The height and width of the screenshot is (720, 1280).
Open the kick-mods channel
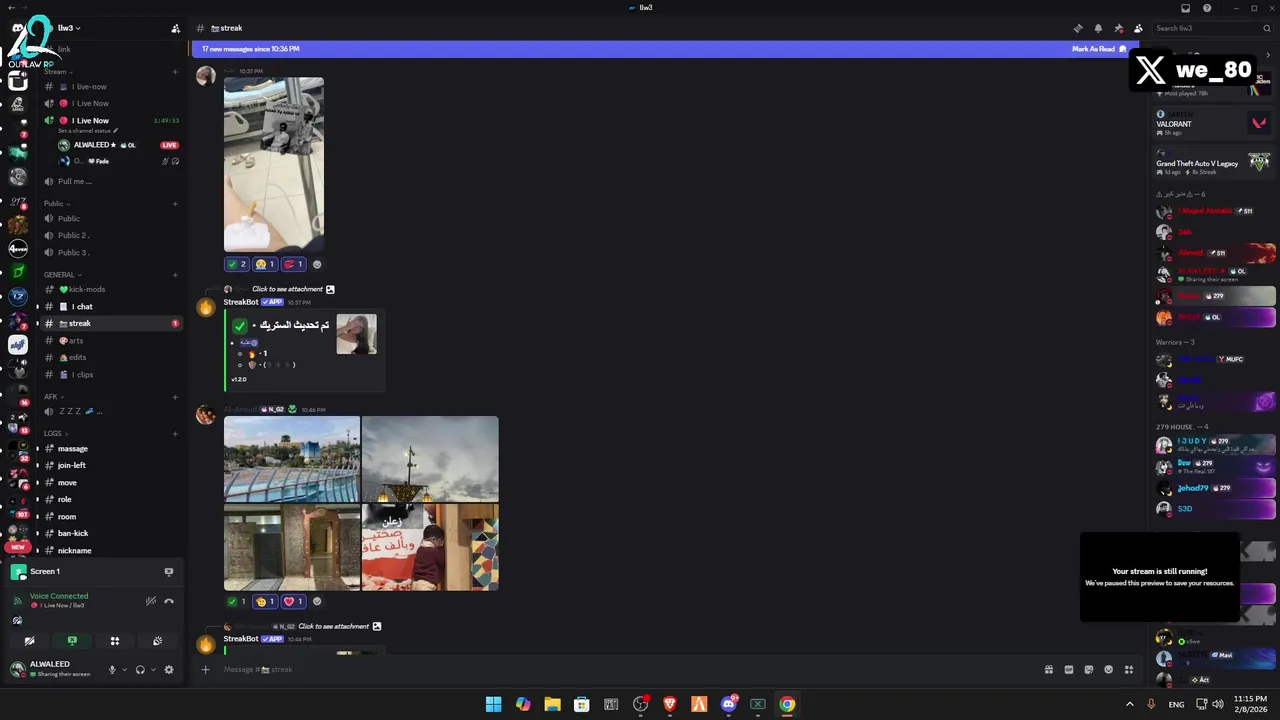110,290
